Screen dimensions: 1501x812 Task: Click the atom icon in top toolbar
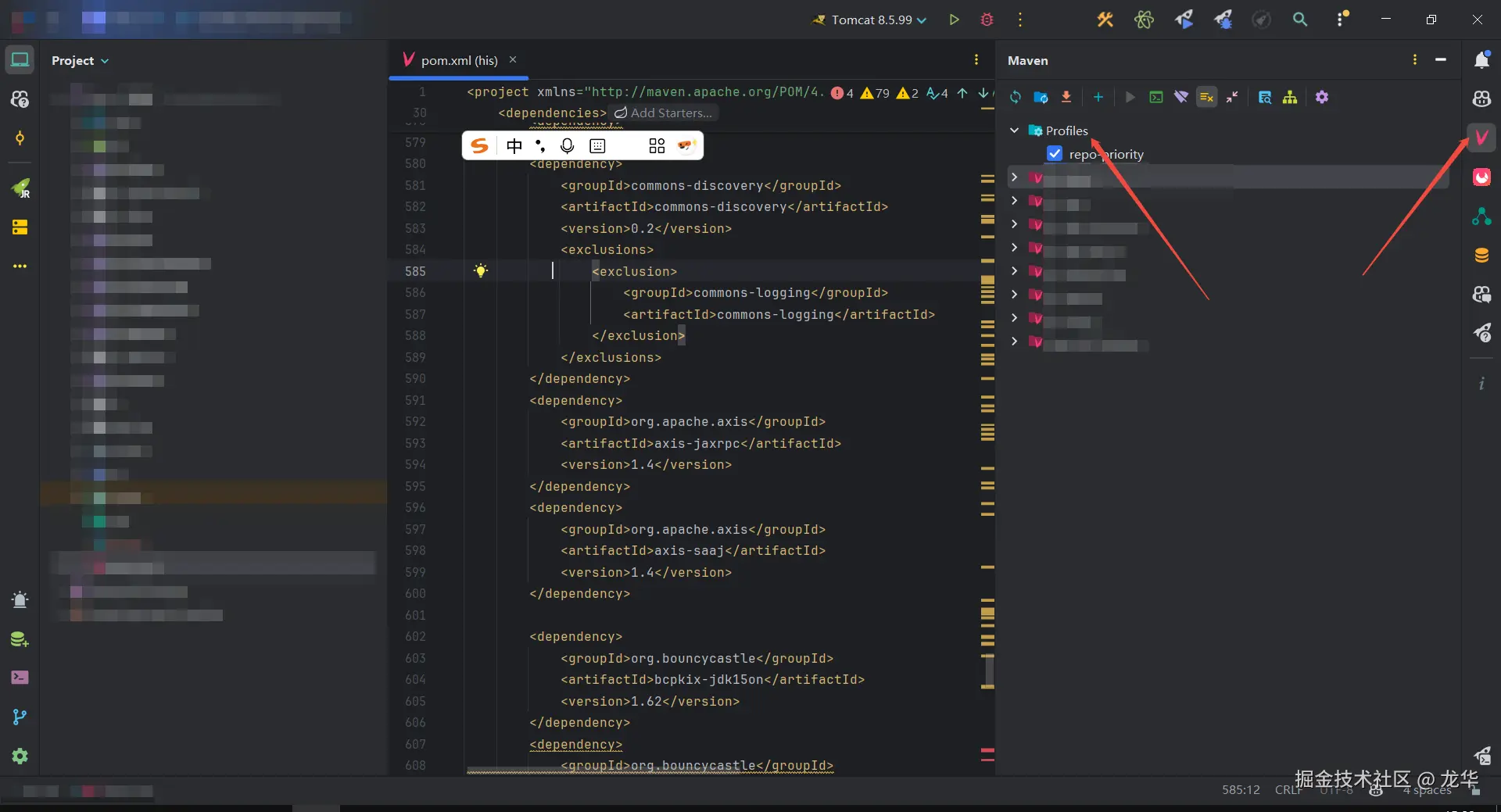pyautogui.click(x=1144, y=20)
